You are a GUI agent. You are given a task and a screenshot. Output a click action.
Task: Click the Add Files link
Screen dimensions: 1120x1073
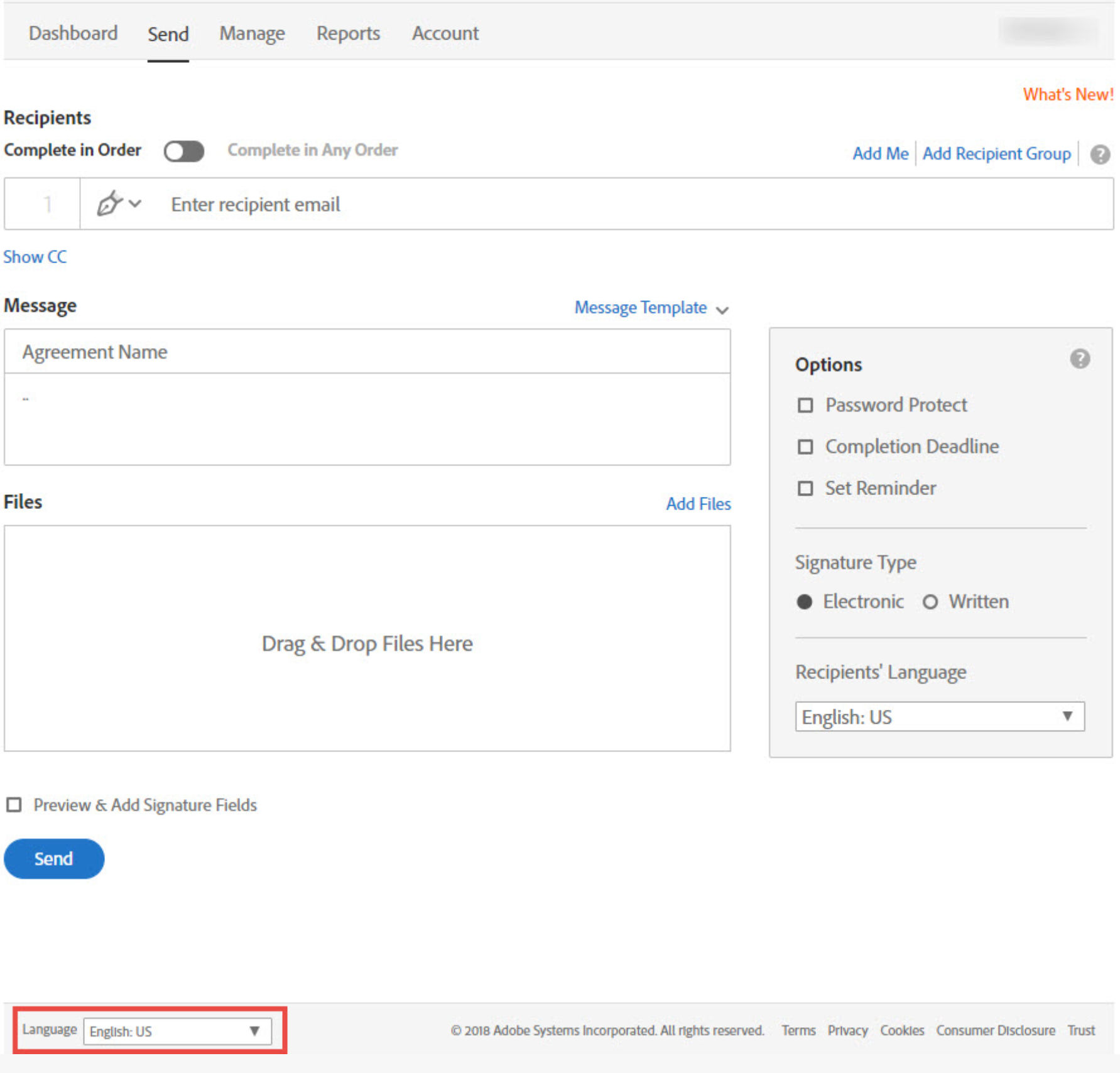pos(698,504)
